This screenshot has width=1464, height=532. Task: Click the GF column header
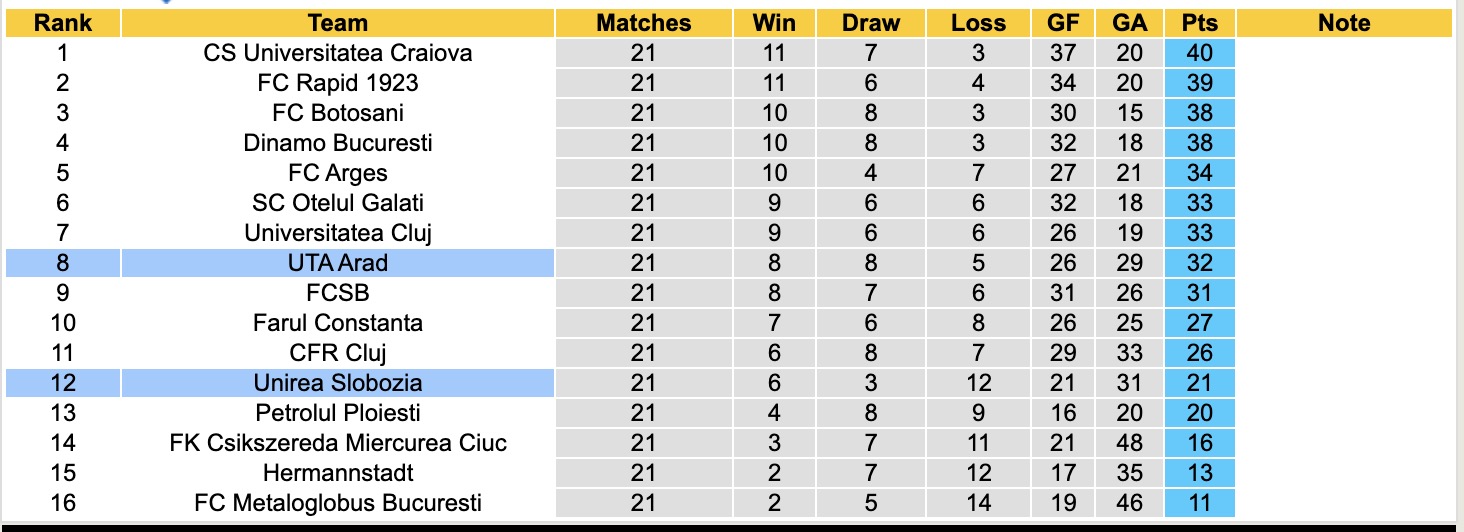(1063, 23)
